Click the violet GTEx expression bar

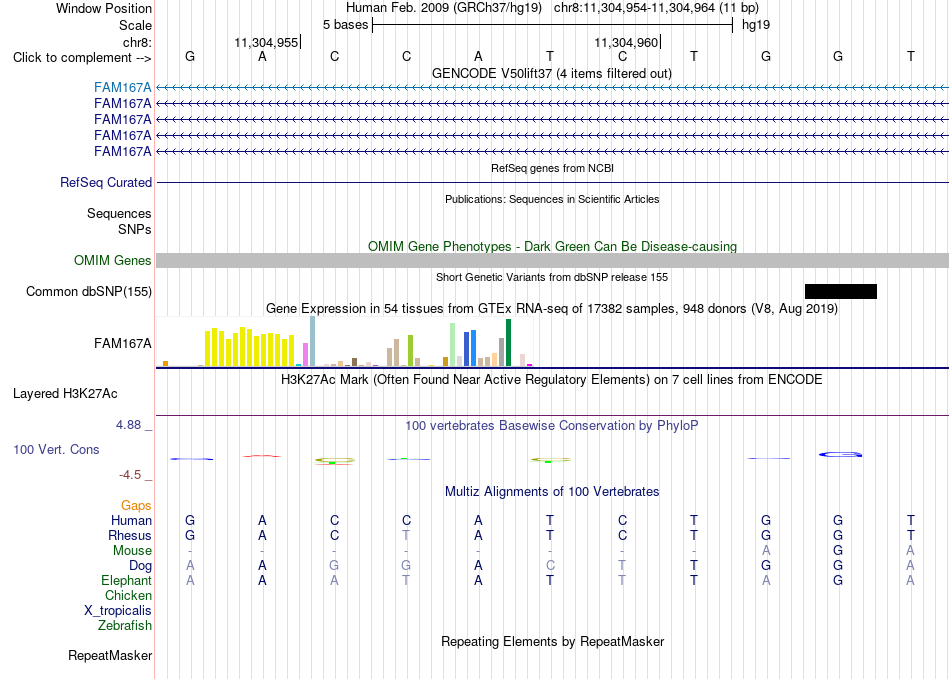click(305, 354)
